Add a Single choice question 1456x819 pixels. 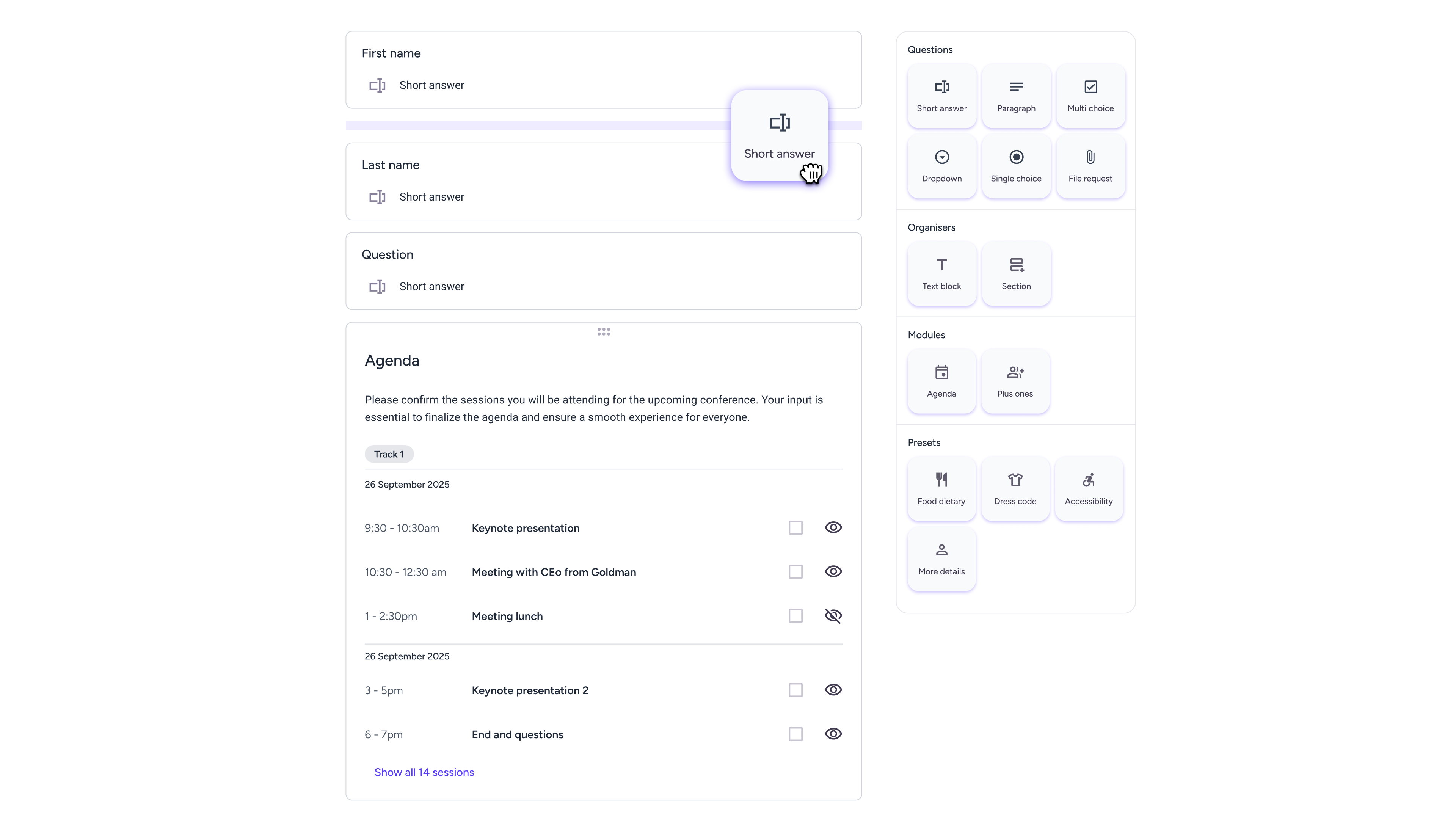coord(1016,166)
